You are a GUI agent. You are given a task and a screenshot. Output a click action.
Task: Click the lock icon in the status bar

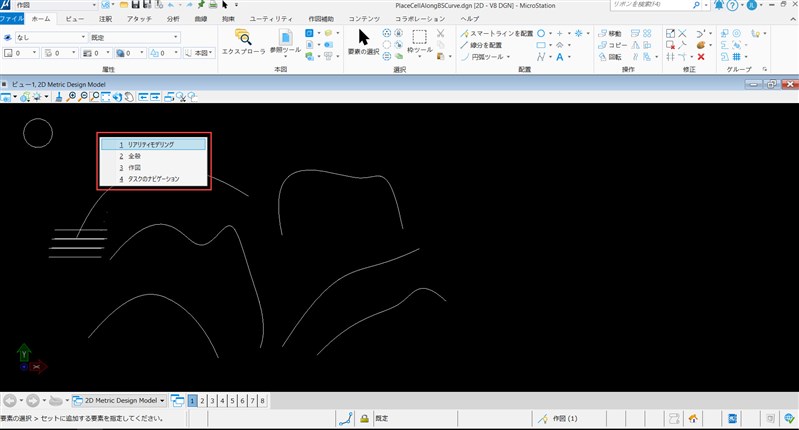tap(364, 418)
